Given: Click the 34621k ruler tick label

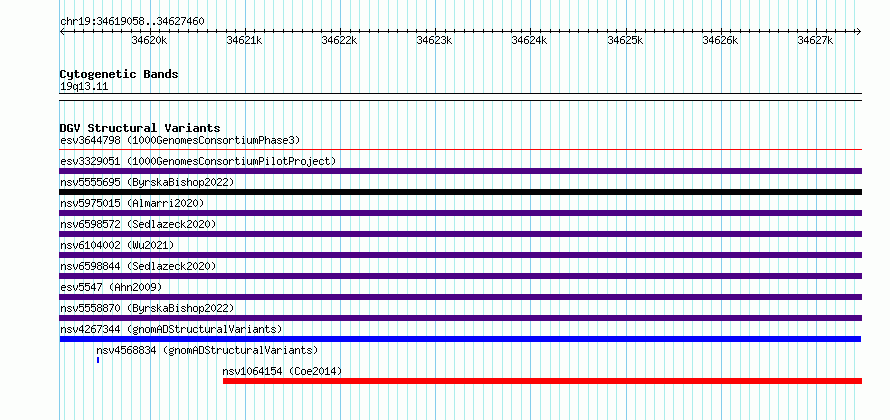Looking at the screenshot, I should 244,40.
